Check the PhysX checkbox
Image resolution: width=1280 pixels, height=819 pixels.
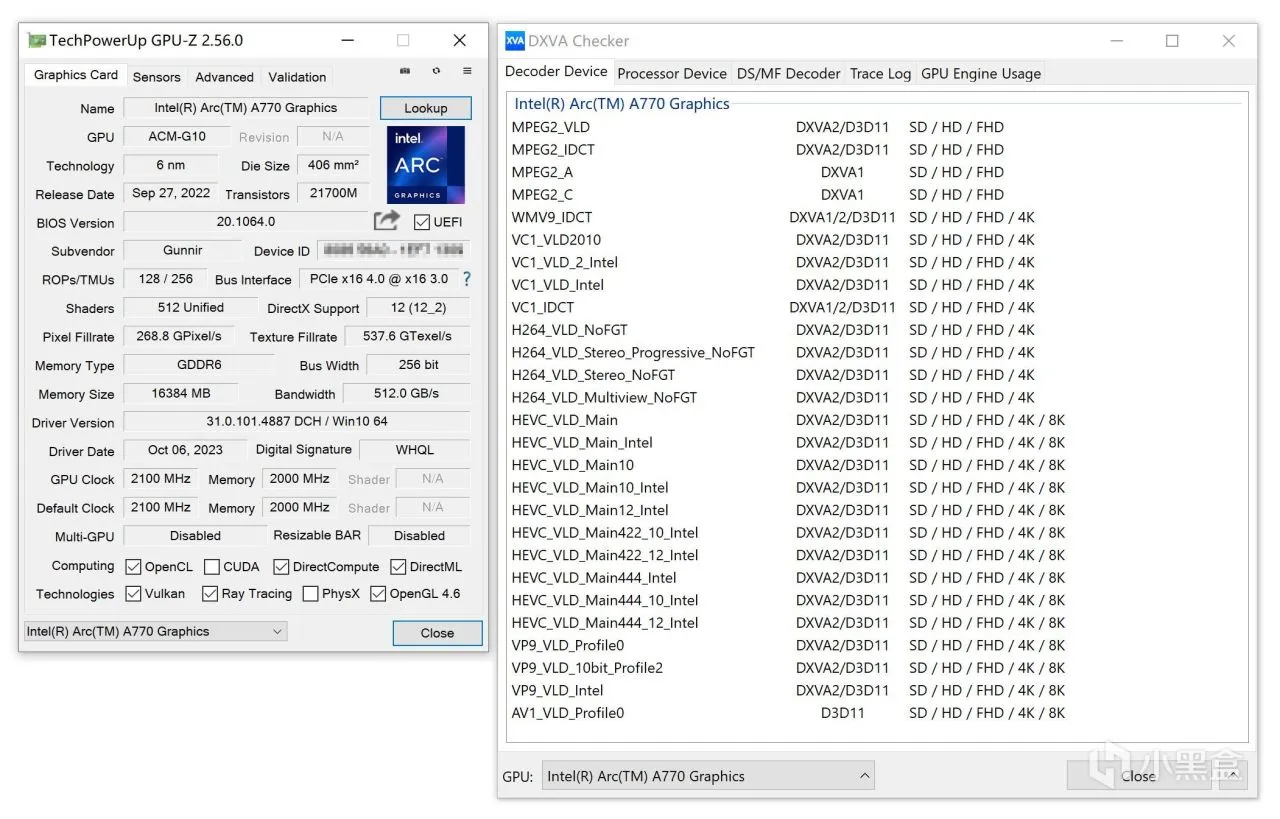[x=310, y=594]
